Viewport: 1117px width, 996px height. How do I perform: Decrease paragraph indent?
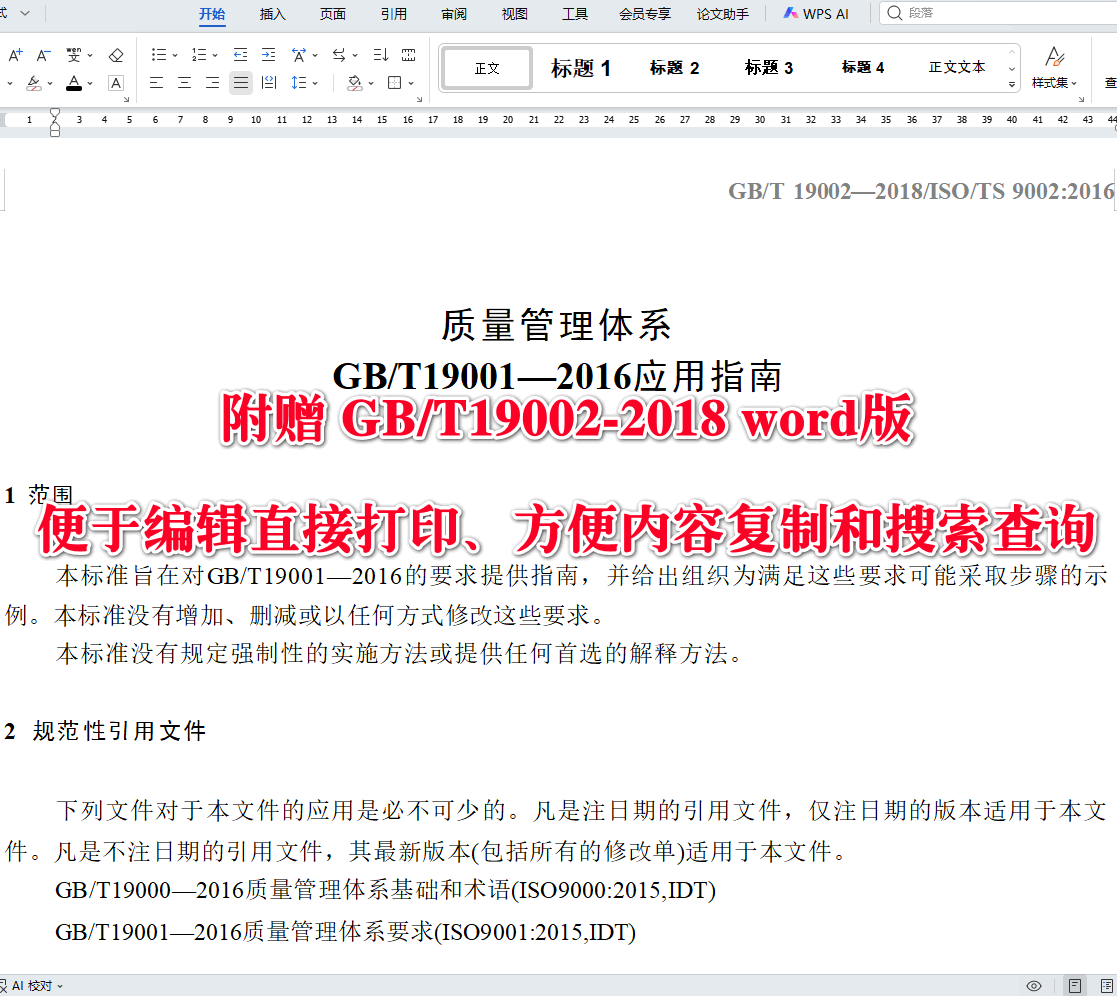pos(241,55)
